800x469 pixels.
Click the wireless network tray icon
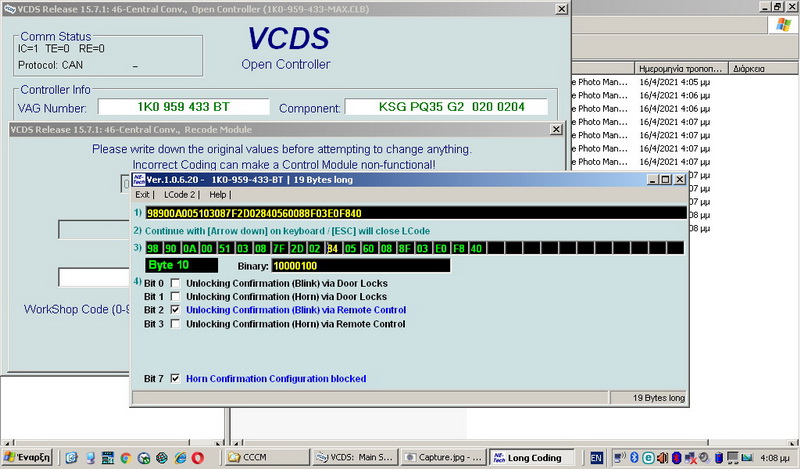tap(620, 457)
